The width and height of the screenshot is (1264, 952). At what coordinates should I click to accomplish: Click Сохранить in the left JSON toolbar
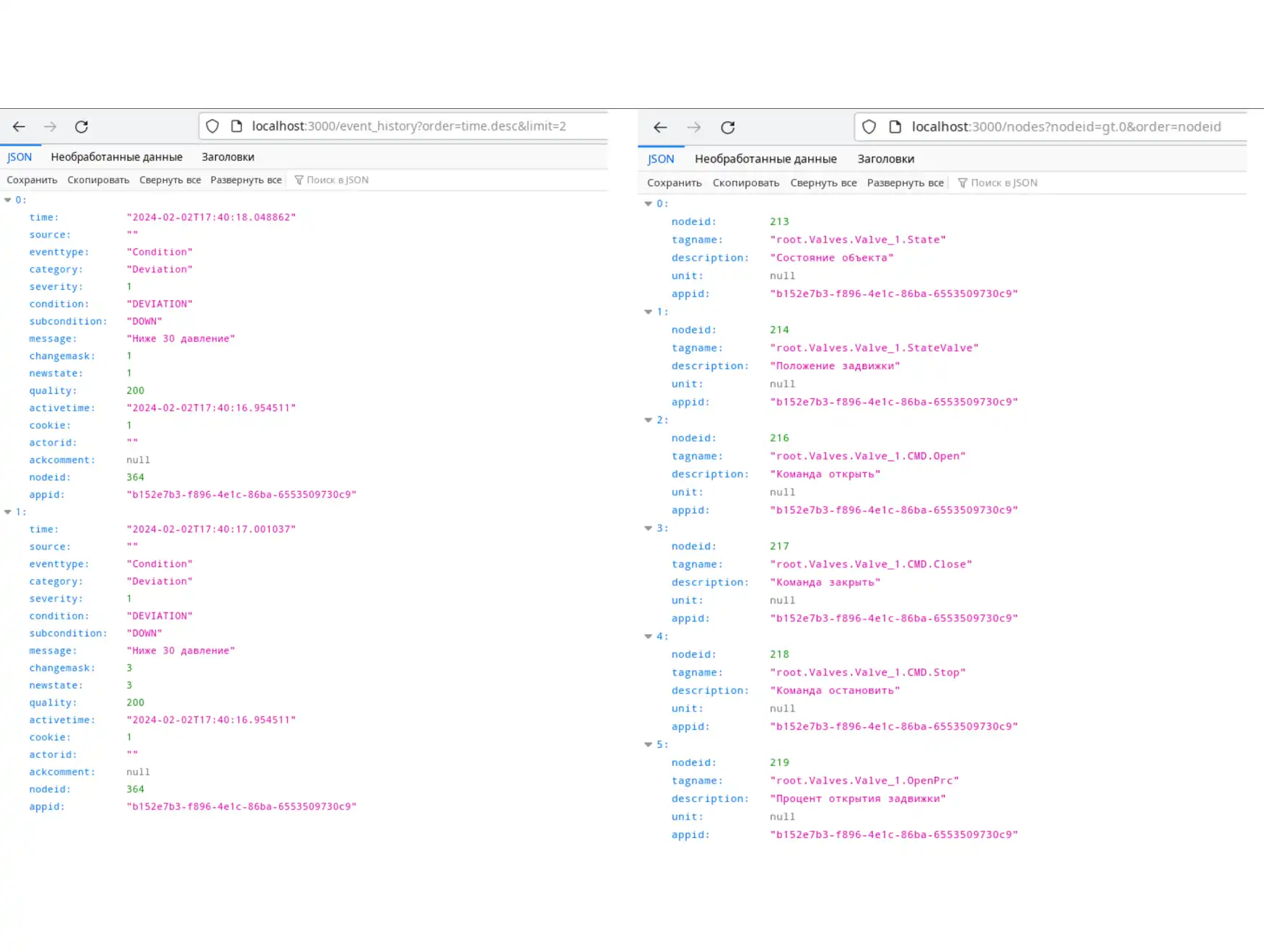point(32,180)
